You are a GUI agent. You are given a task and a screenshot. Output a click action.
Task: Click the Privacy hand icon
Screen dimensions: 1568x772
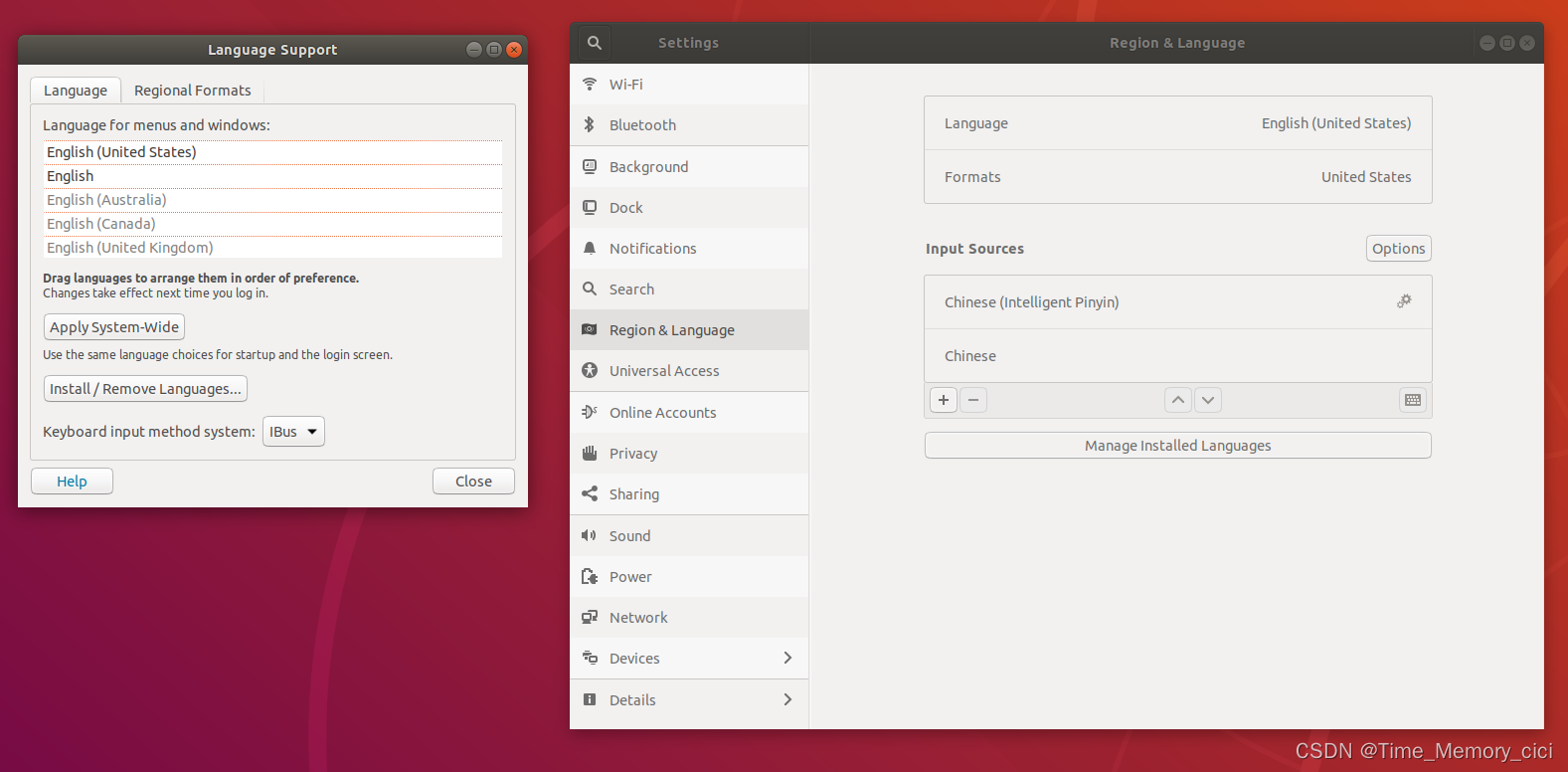click(590, 453)
